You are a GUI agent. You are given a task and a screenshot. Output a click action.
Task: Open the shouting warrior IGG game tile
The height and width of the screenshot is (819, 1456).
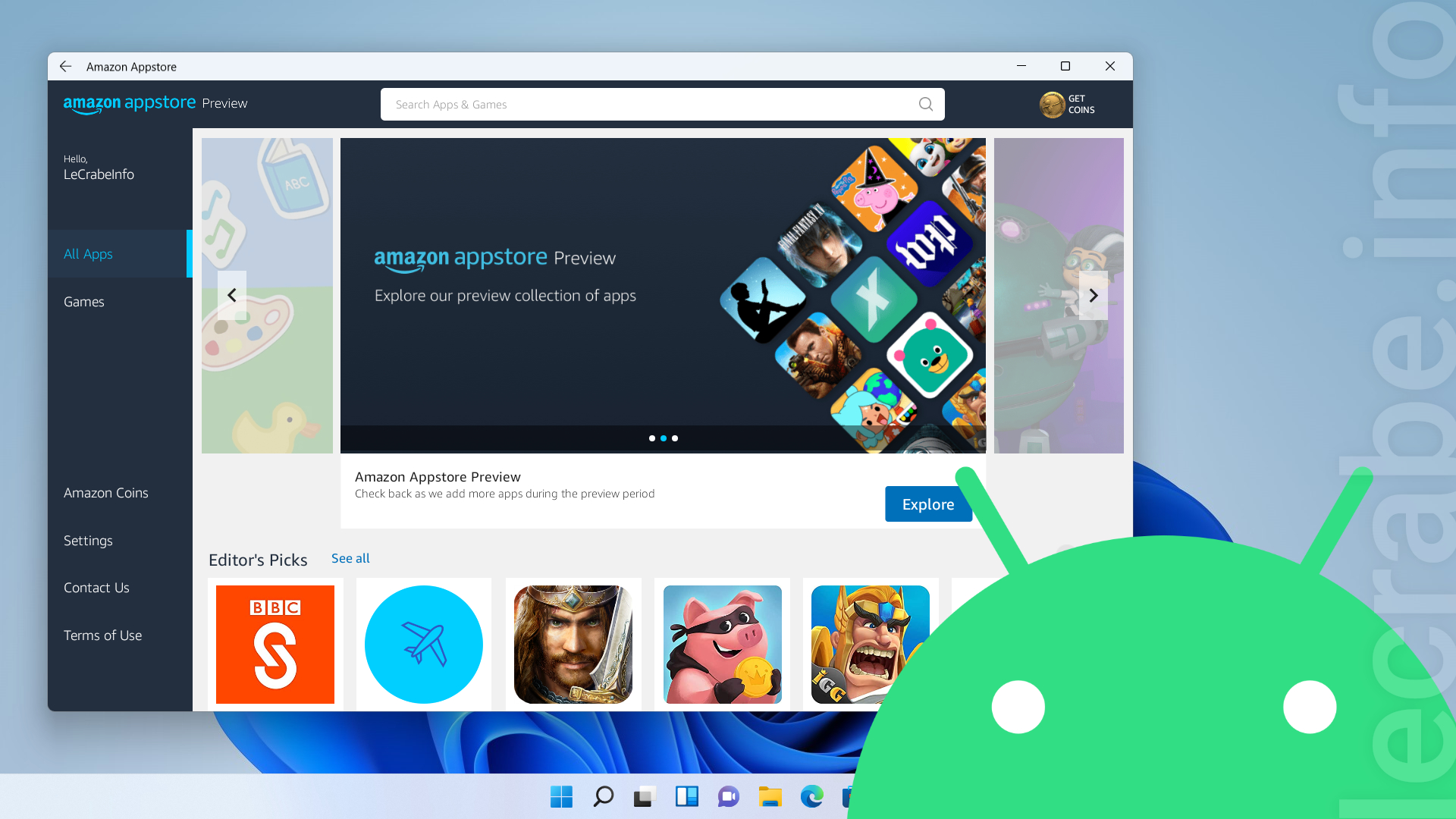(x=871, y=645)
